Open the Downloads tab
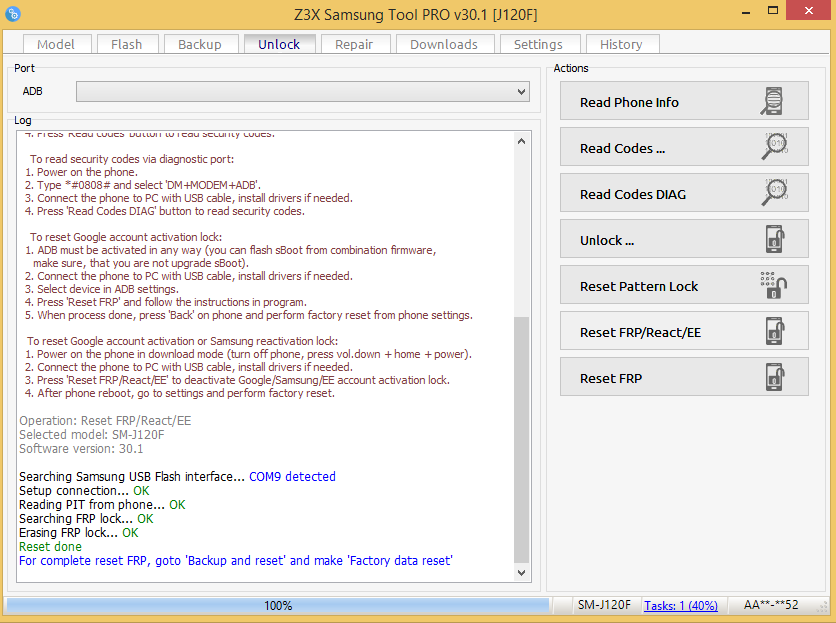The image size is (836, 623). pyautogui.click(x=444, y=44)
